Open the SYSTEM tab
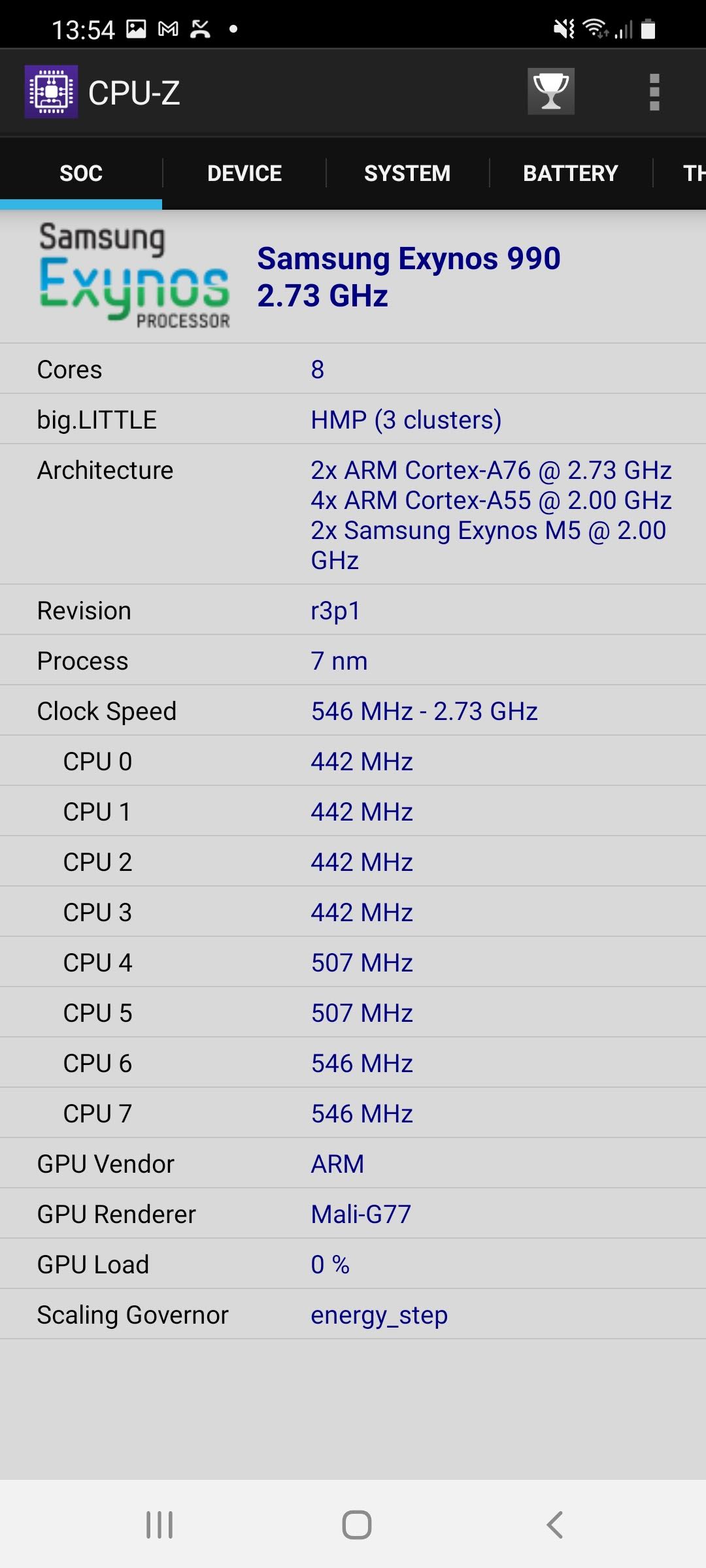 (x=407, y=173)
